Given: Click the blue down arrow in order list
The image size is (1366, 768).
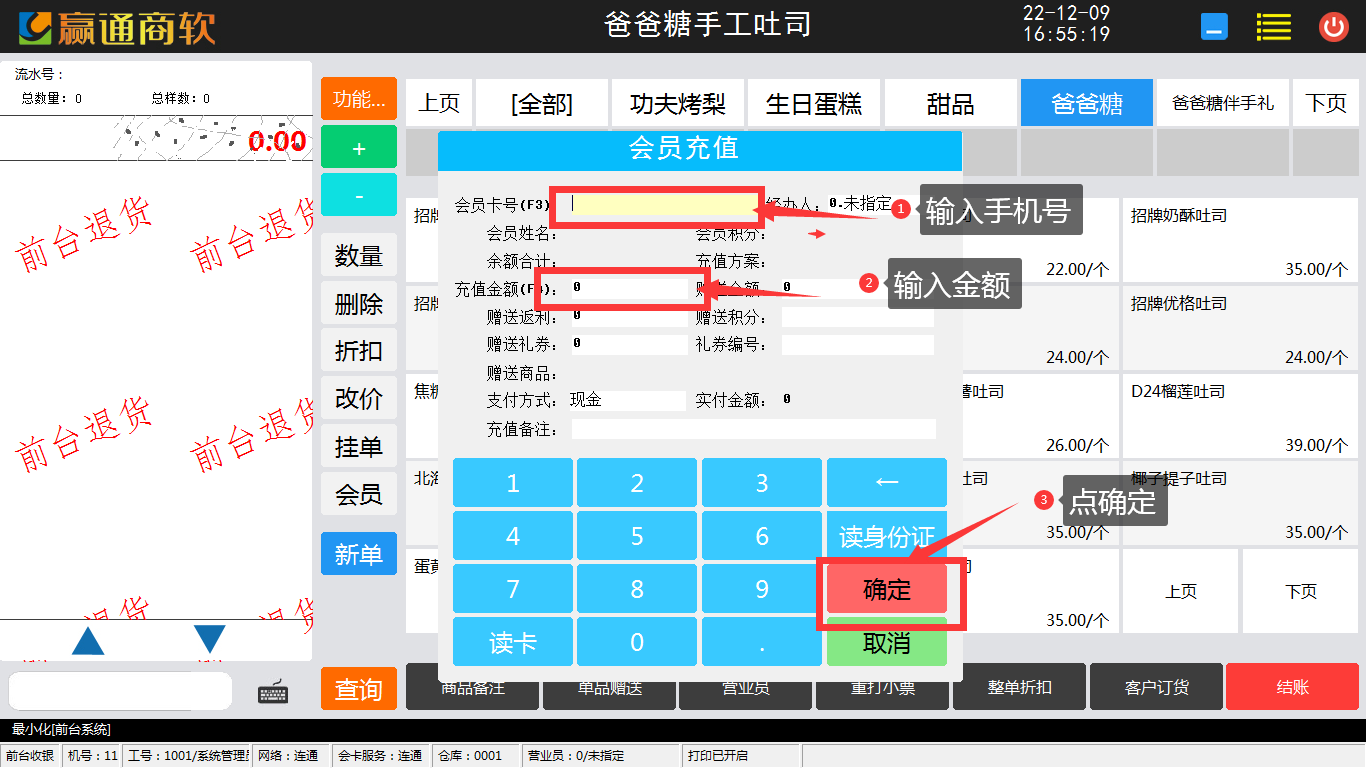Looking at the screenshot, I should tap(209, 640).
